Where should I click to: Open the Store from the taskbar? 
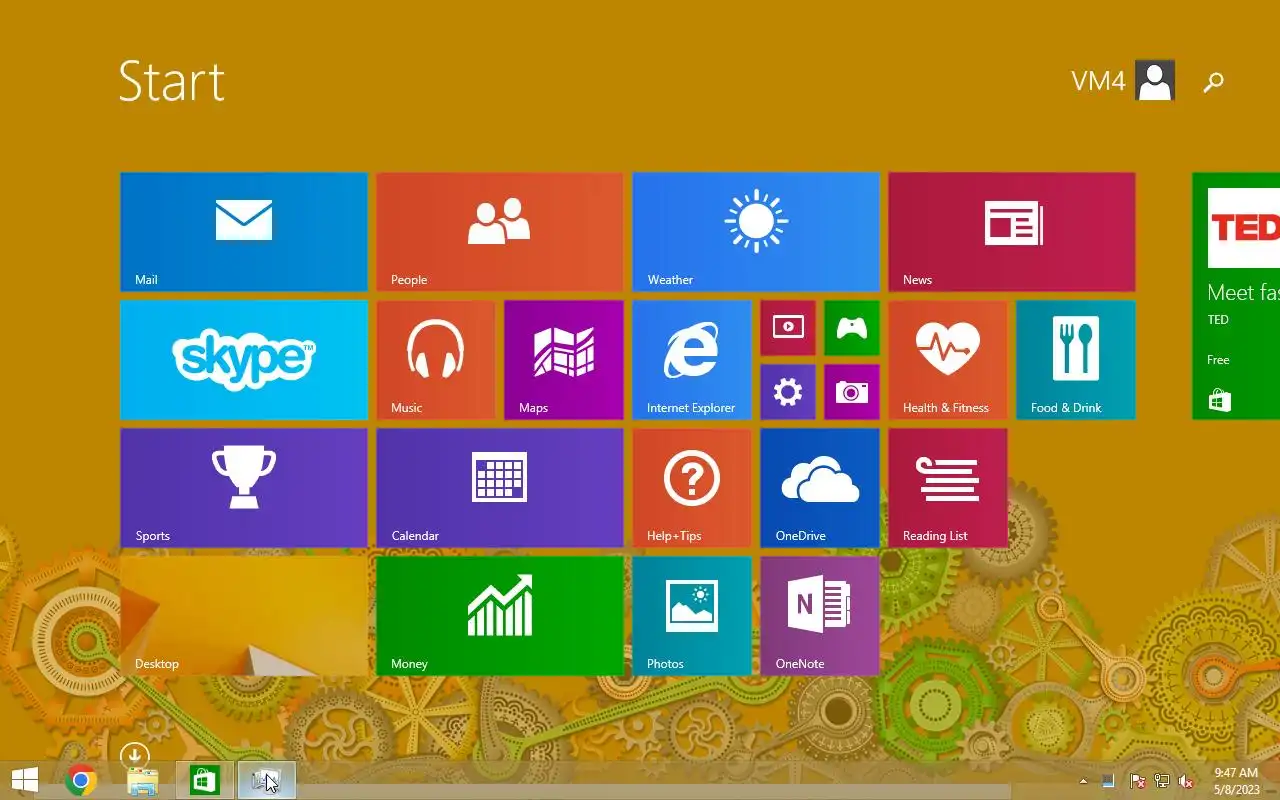(205, 780)
